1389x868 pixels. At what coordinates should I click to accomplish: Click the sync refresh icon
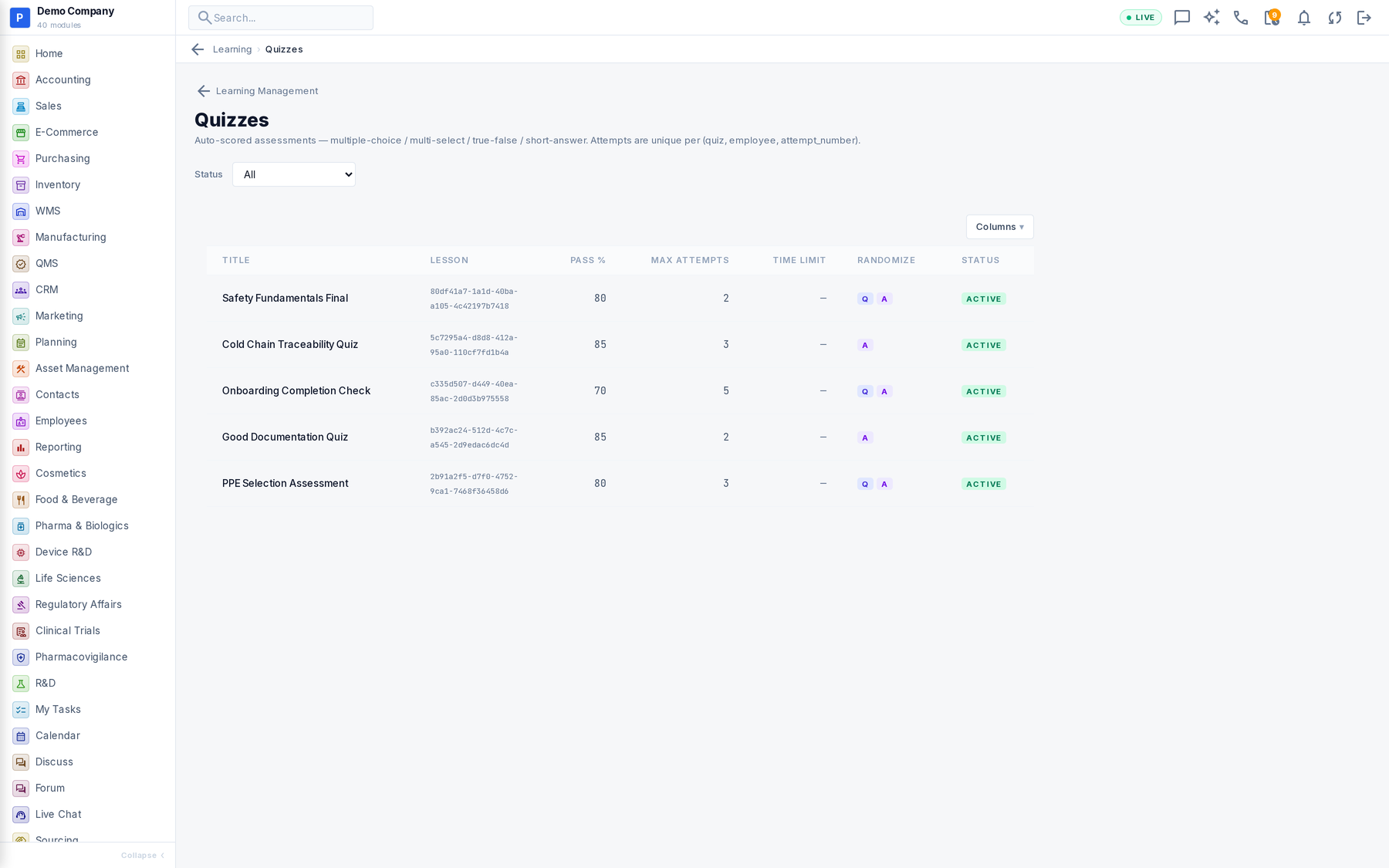[1334, 18]
